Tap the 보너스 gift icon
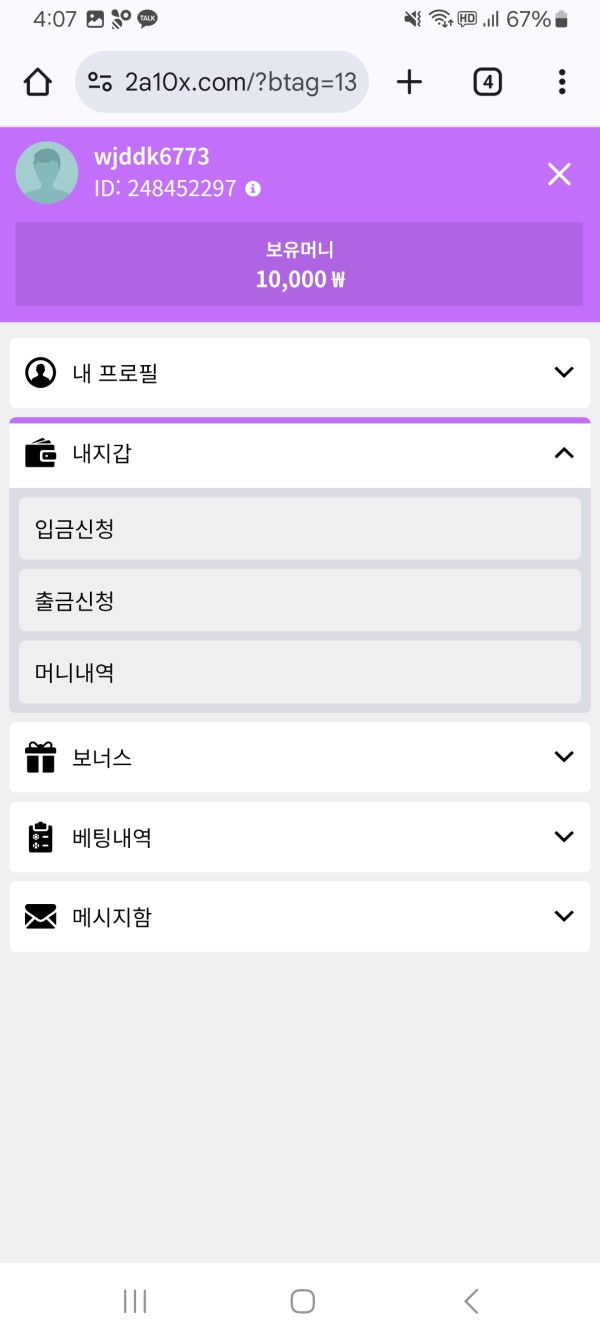 [x=41, y=757]
